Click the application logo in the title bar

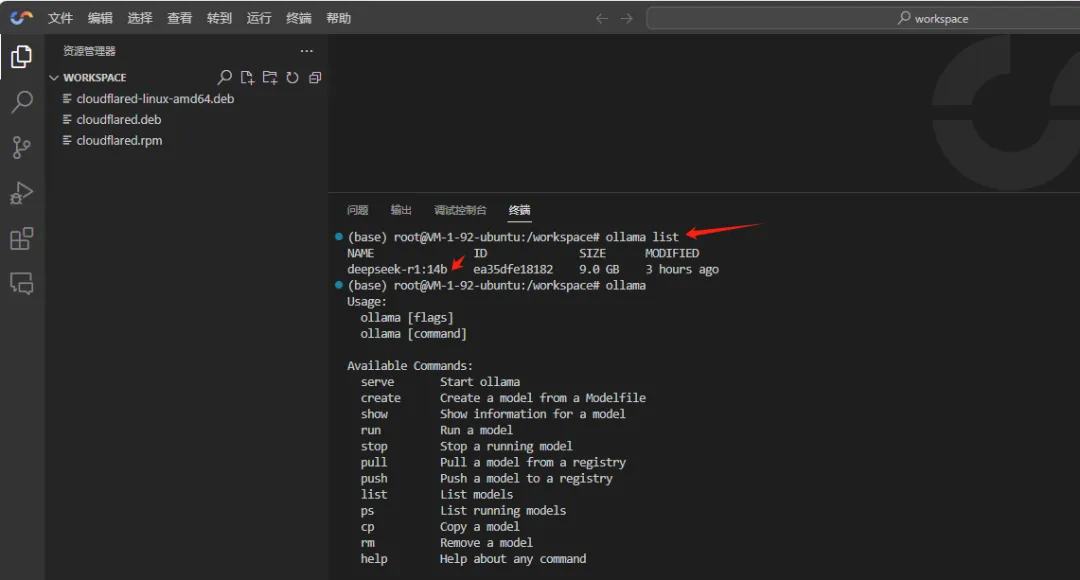(21, 18)
